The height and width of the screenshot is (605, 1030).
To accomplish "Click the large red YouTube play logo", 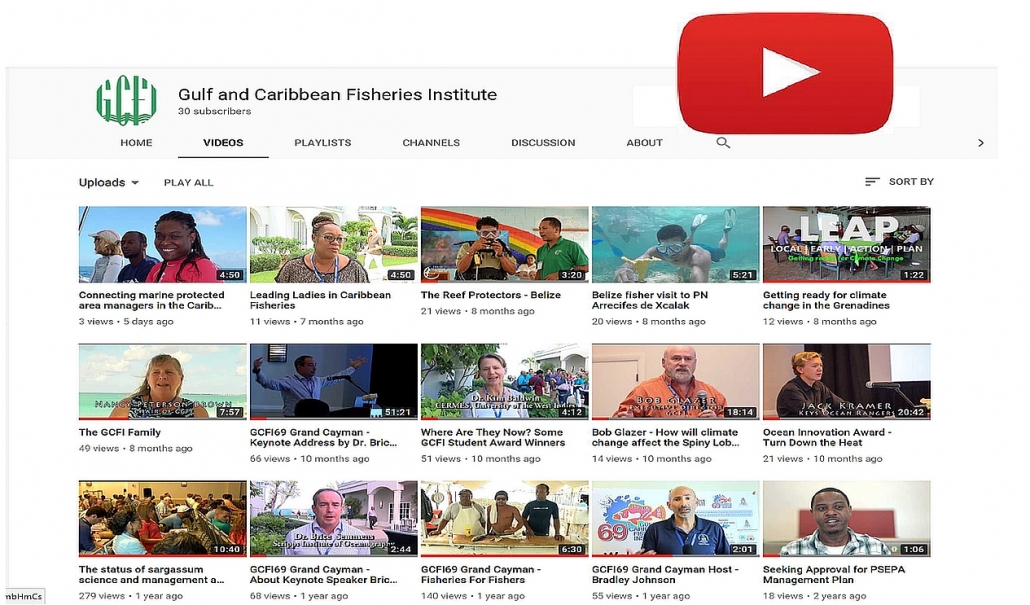I will 785,73.
